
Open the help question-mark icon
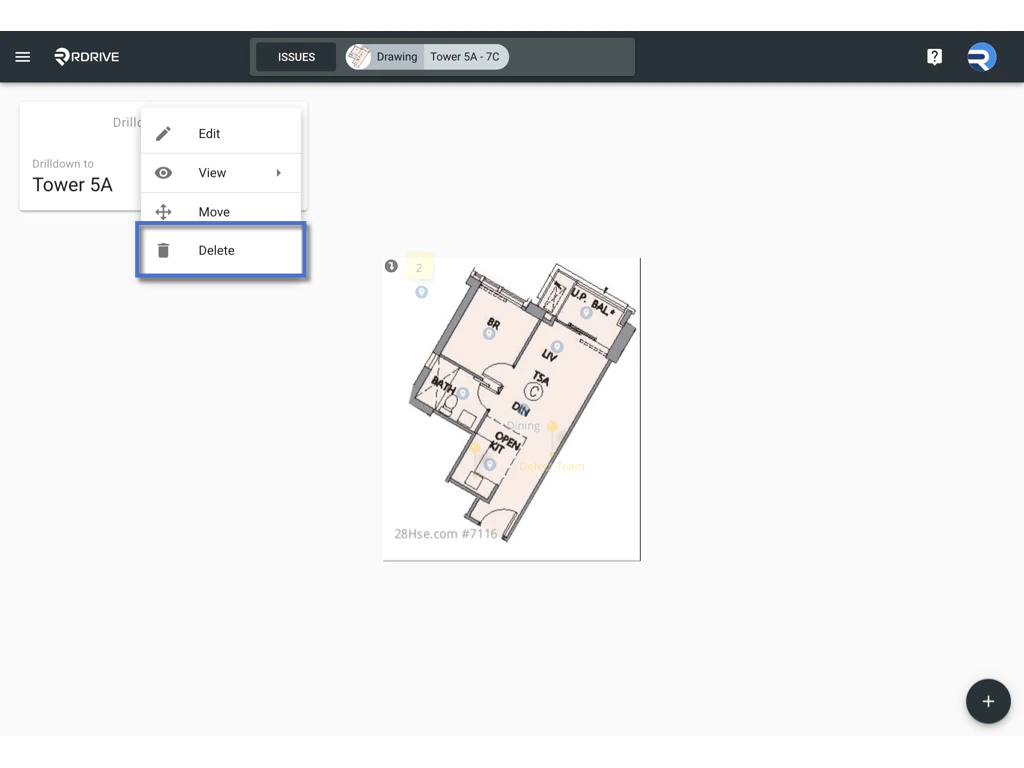[934, 56]
